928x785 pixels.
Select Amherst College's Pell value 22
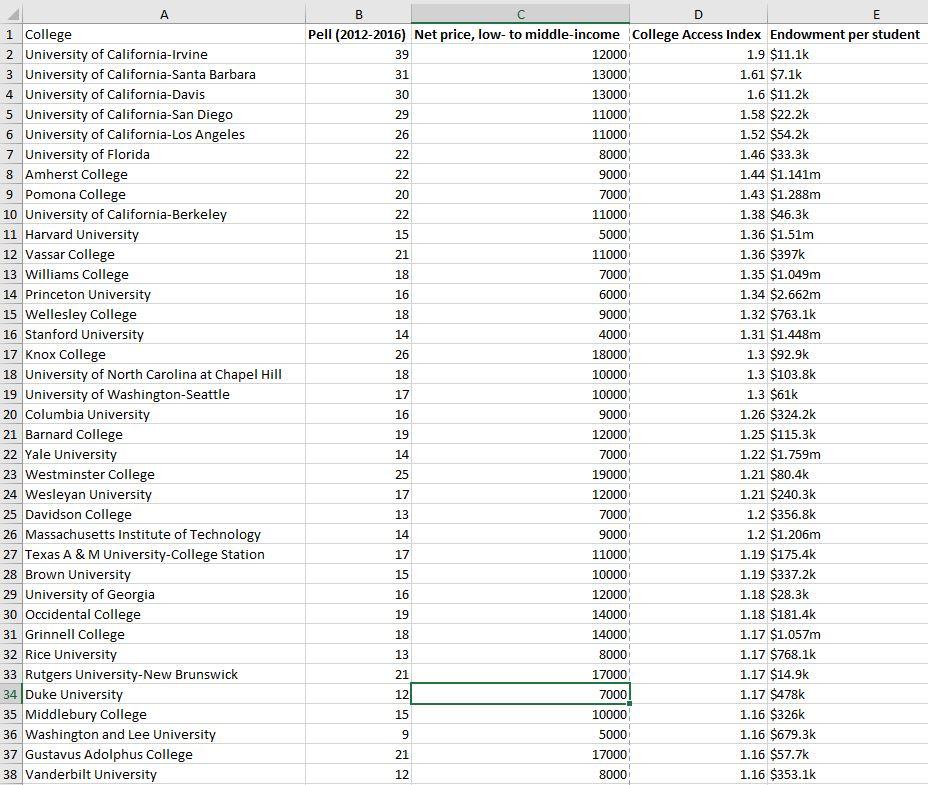(358, 174)
